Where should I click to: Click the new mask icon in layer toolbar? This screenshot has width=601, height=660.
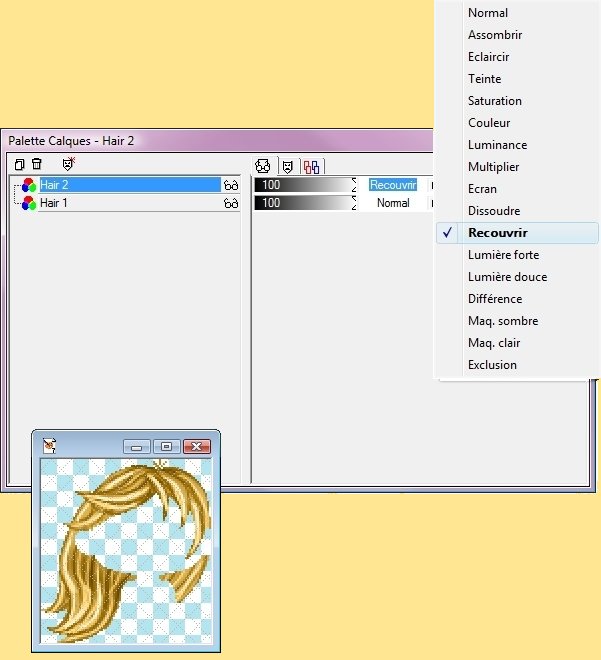pos(68,164)
